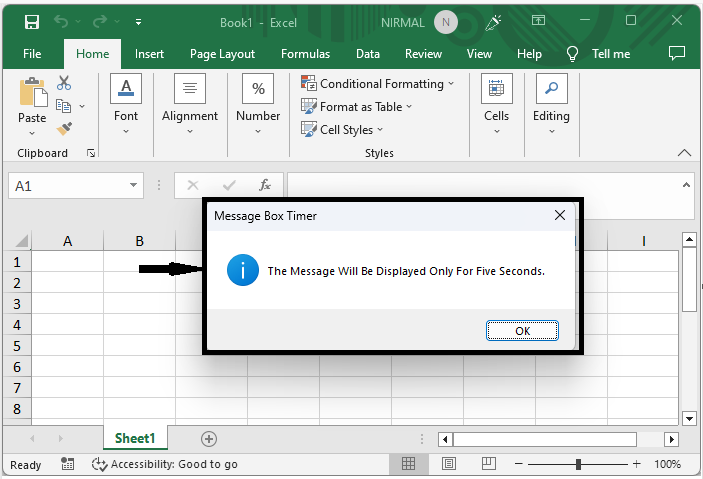Expand the Alignment group
703x479 pixels.
(x=190, y=105)
